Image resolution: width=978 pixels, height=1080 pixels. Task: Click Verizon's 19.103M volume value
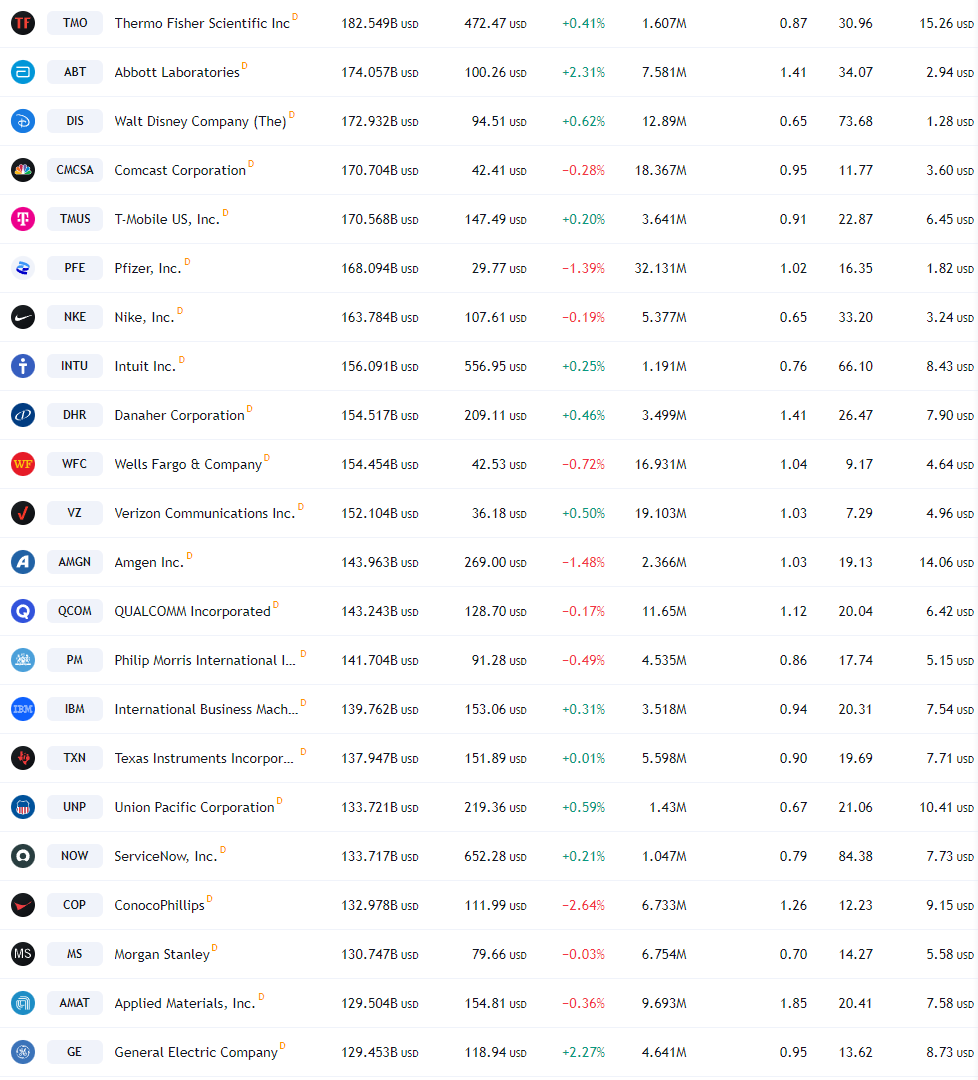tap(660, 513)
